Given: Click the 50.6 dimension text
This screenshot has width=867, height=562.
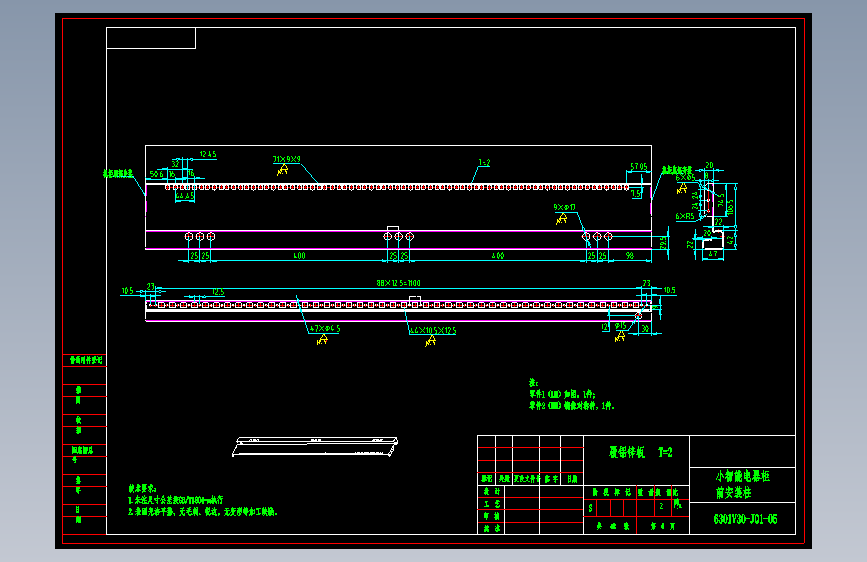Looking at the screenshot, I should point(156,174).
